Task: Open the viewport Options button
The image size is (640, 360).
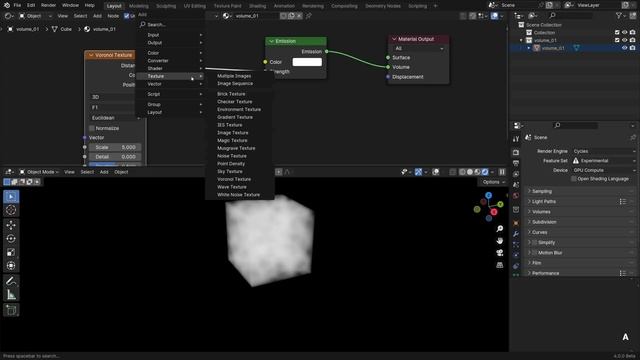Action: click(493, 182)
